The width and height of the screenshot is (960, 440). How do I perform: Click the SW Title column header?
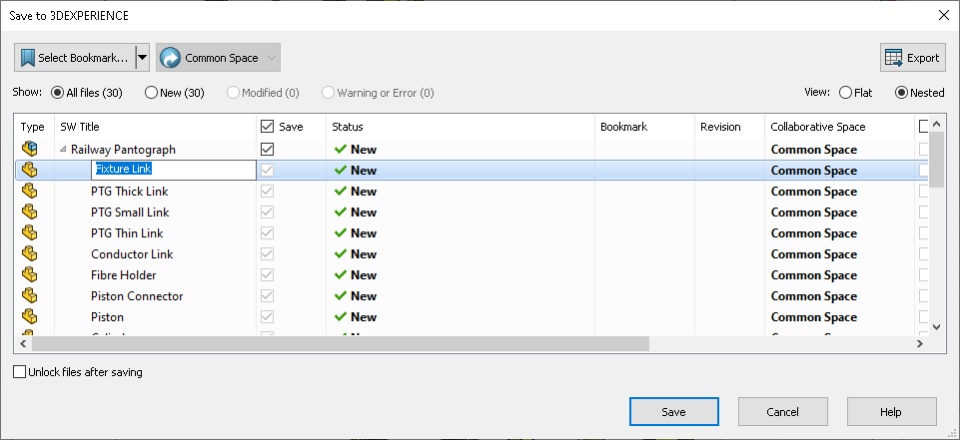(x=80, y=127)
